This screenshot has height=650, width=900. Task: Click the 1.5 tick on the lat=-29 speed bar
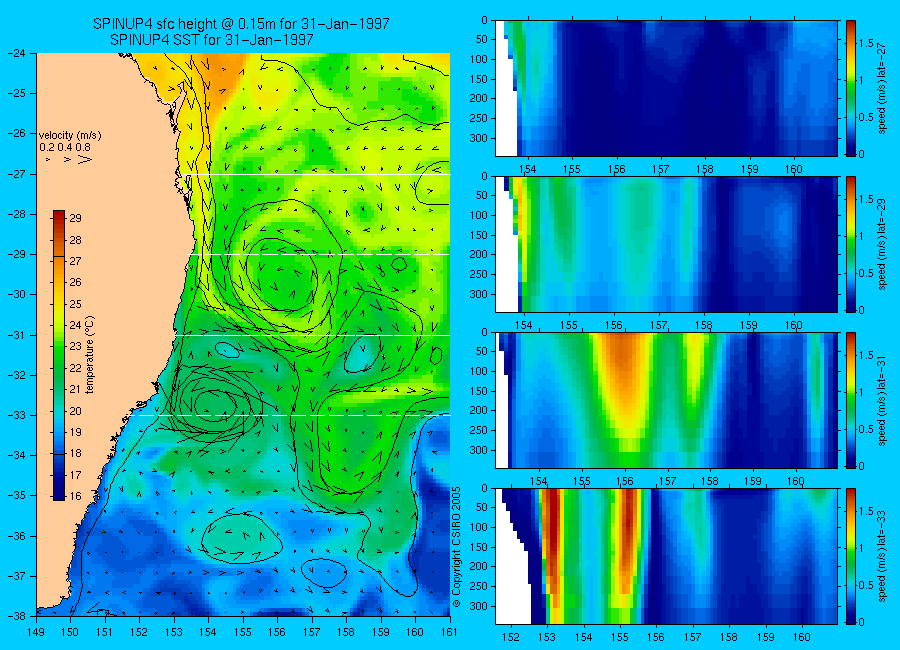(866, 200)
